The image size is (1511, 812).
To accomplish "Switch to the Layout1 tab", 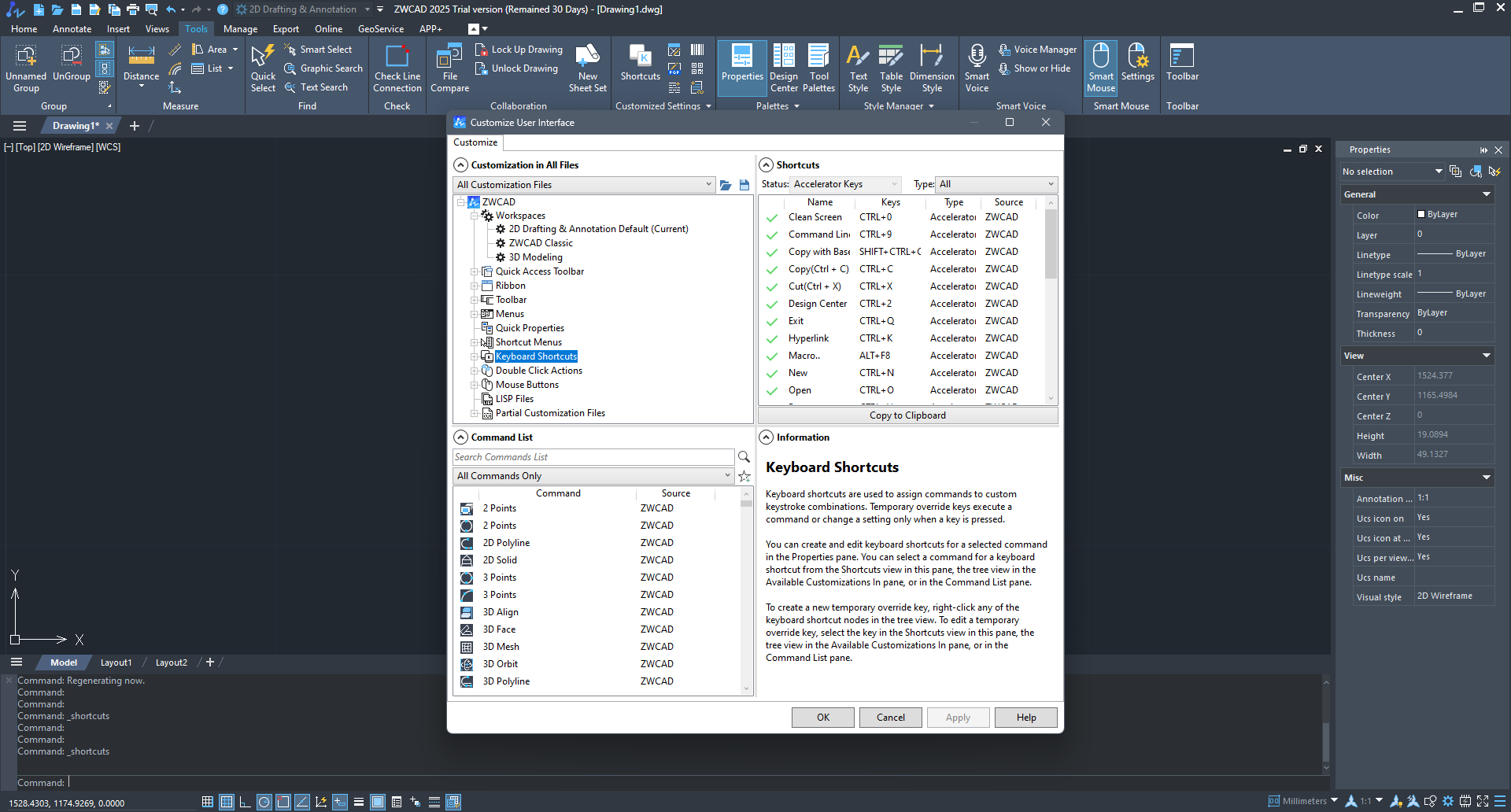I will coord(116,663).
